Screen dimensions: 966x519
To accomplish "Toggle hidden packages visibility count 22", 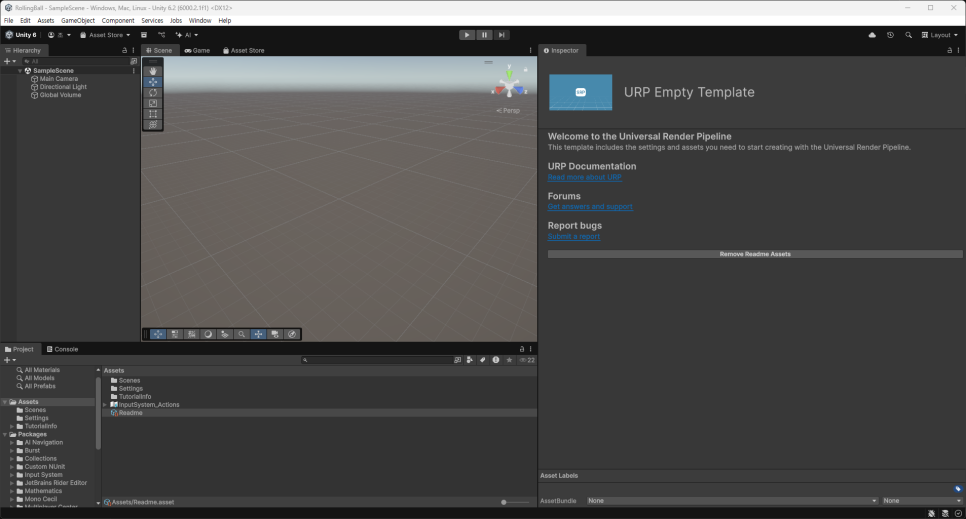I will pos(527,360).
